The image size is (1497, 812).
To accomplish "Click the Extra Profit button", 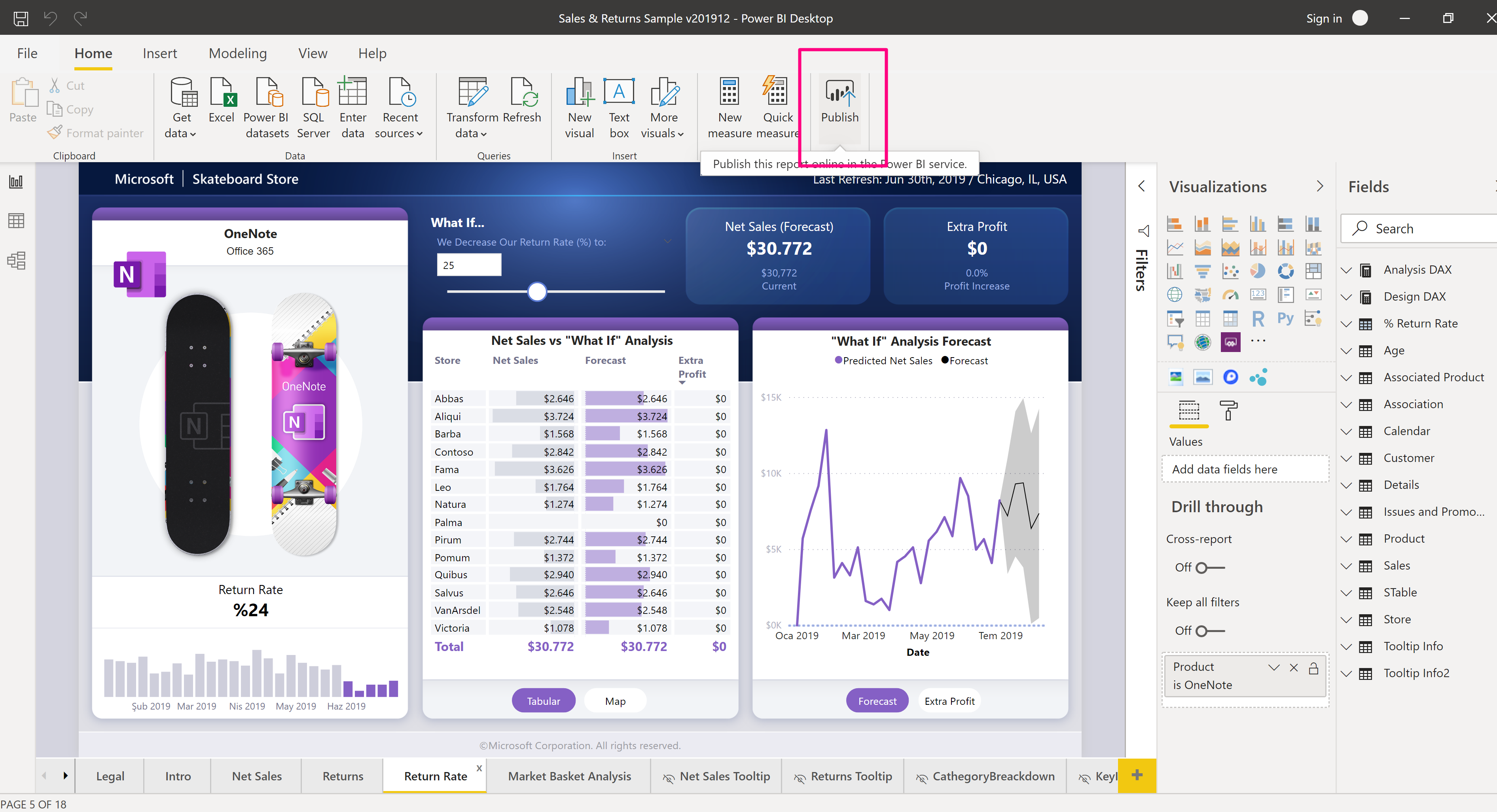I will (x=949, y=701).
